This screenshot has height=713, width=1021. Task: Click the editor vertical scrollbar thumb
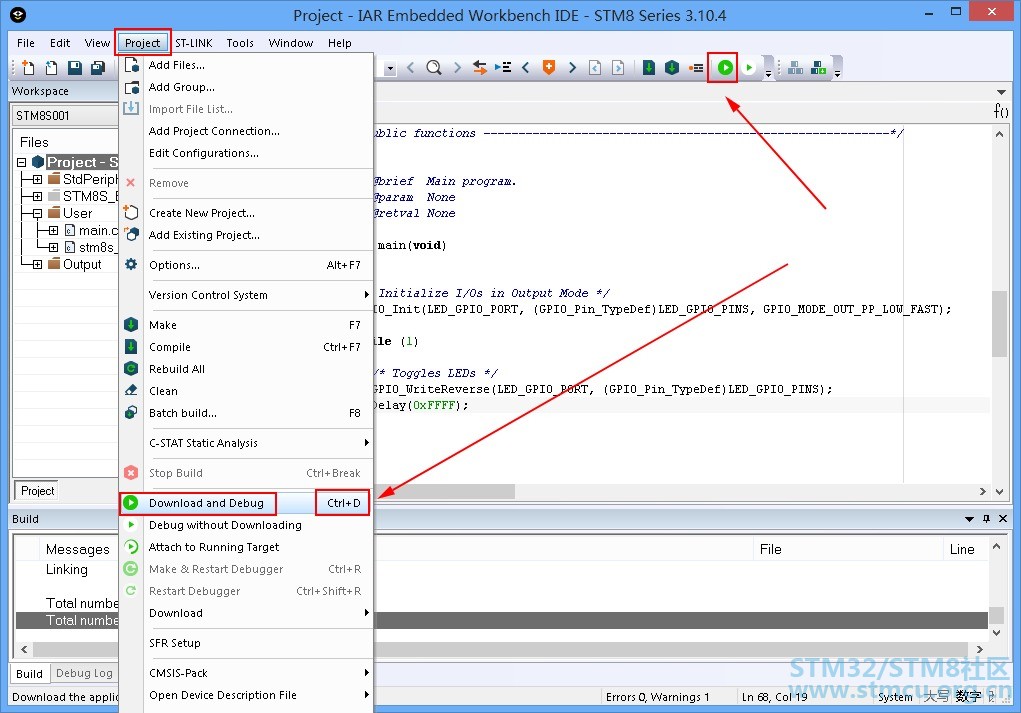pos(999,324)
